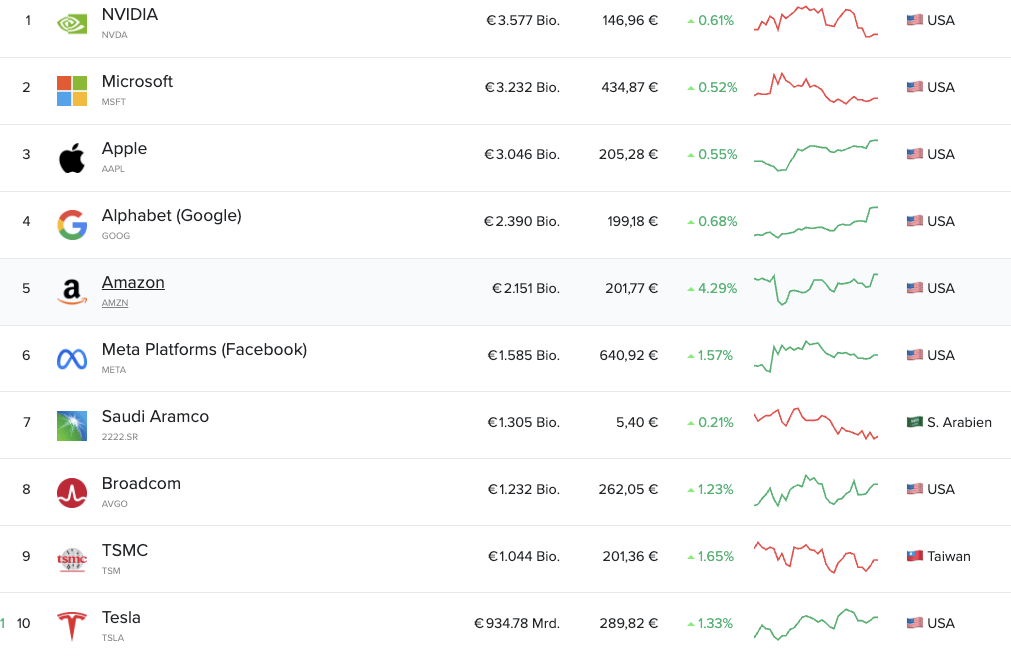
Task: Click the Saudi Aramco logo
Action: tap(72, 426)
